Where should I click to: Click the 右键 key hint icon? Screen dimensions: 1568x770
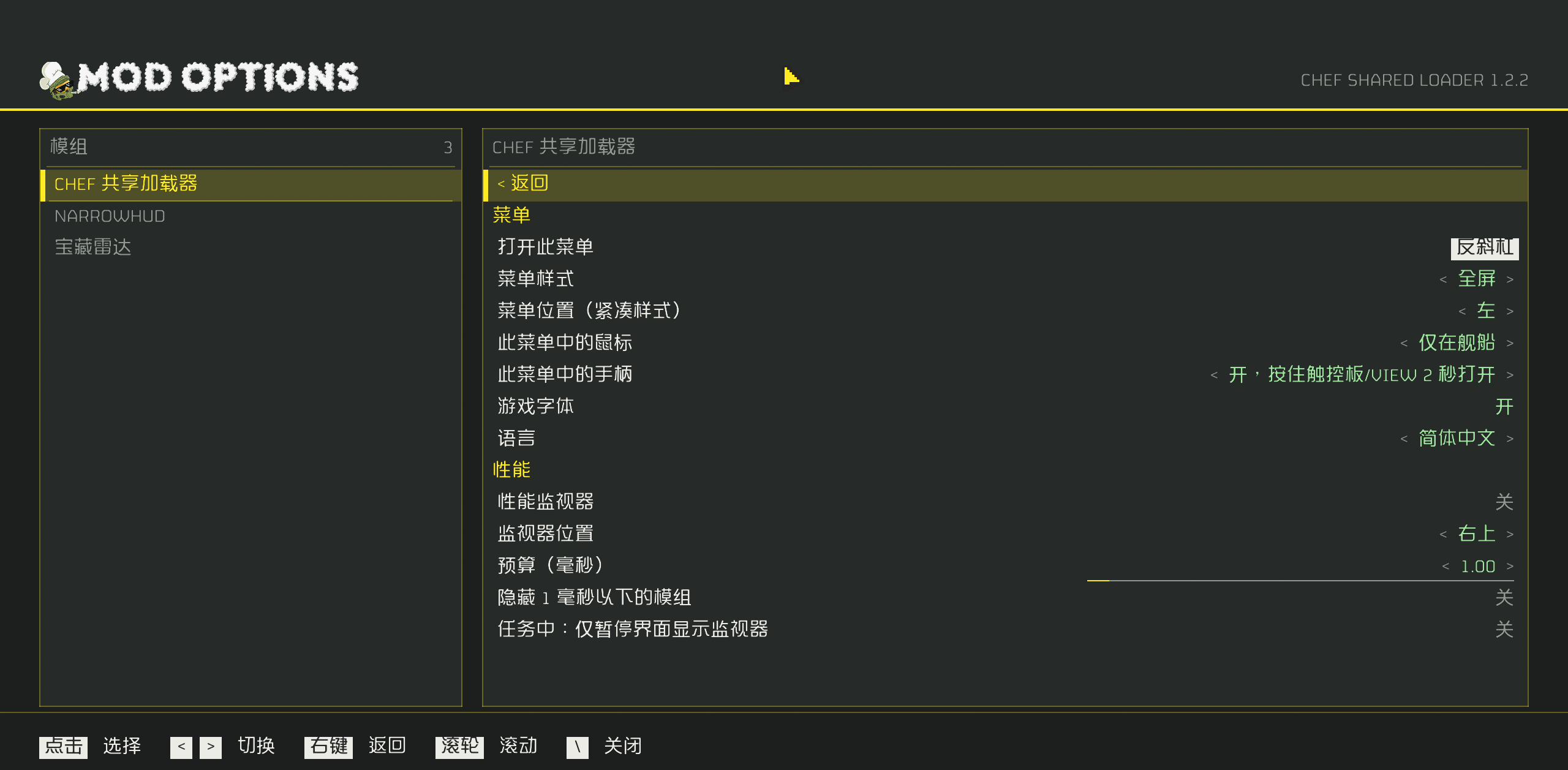pos(328,747)
